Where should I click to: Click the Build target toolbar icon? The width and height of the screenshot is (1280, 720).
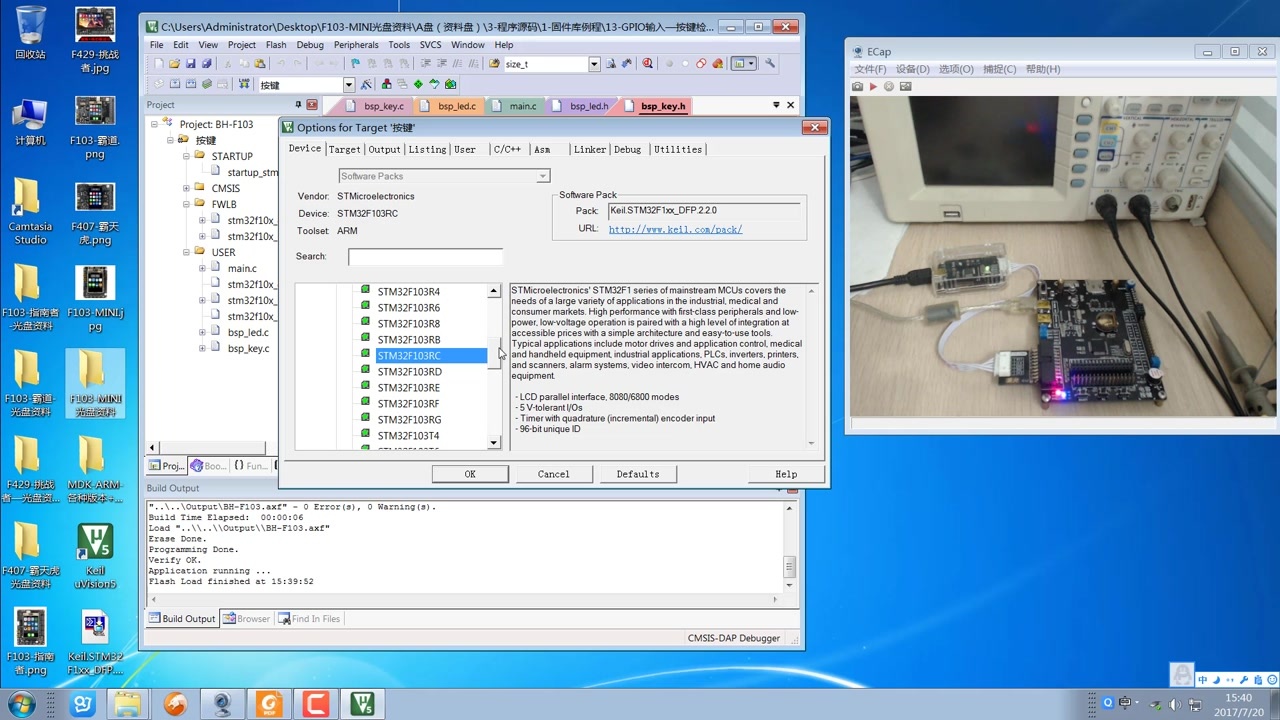(x=174, y=85)
